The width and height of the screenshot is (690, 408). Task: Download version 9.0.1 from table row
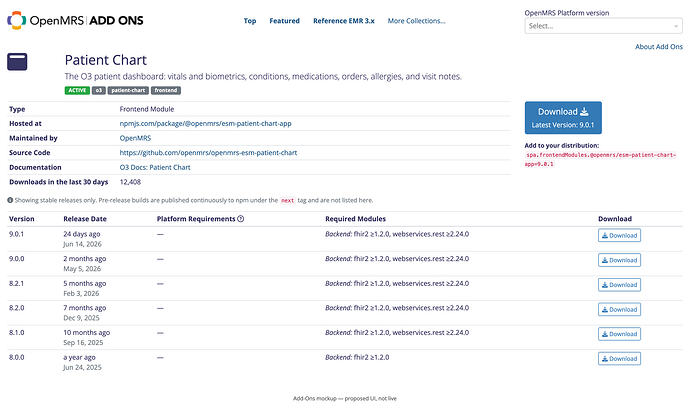pos(619,235)
